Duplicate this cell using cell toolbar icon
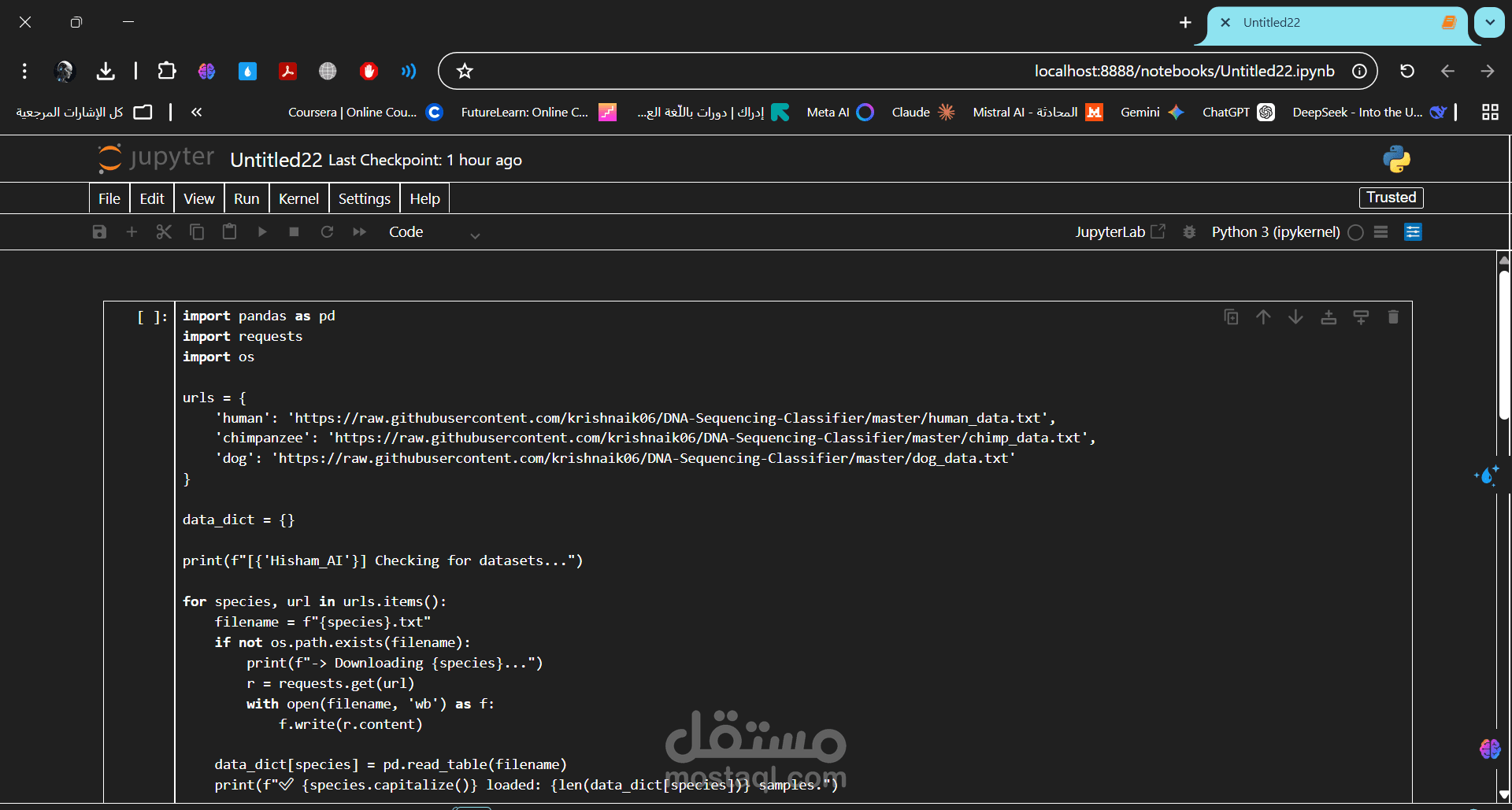Image resolution: width=1512 pixels, height=810 pixels. pyautogui.click(x=1231, y=316)
